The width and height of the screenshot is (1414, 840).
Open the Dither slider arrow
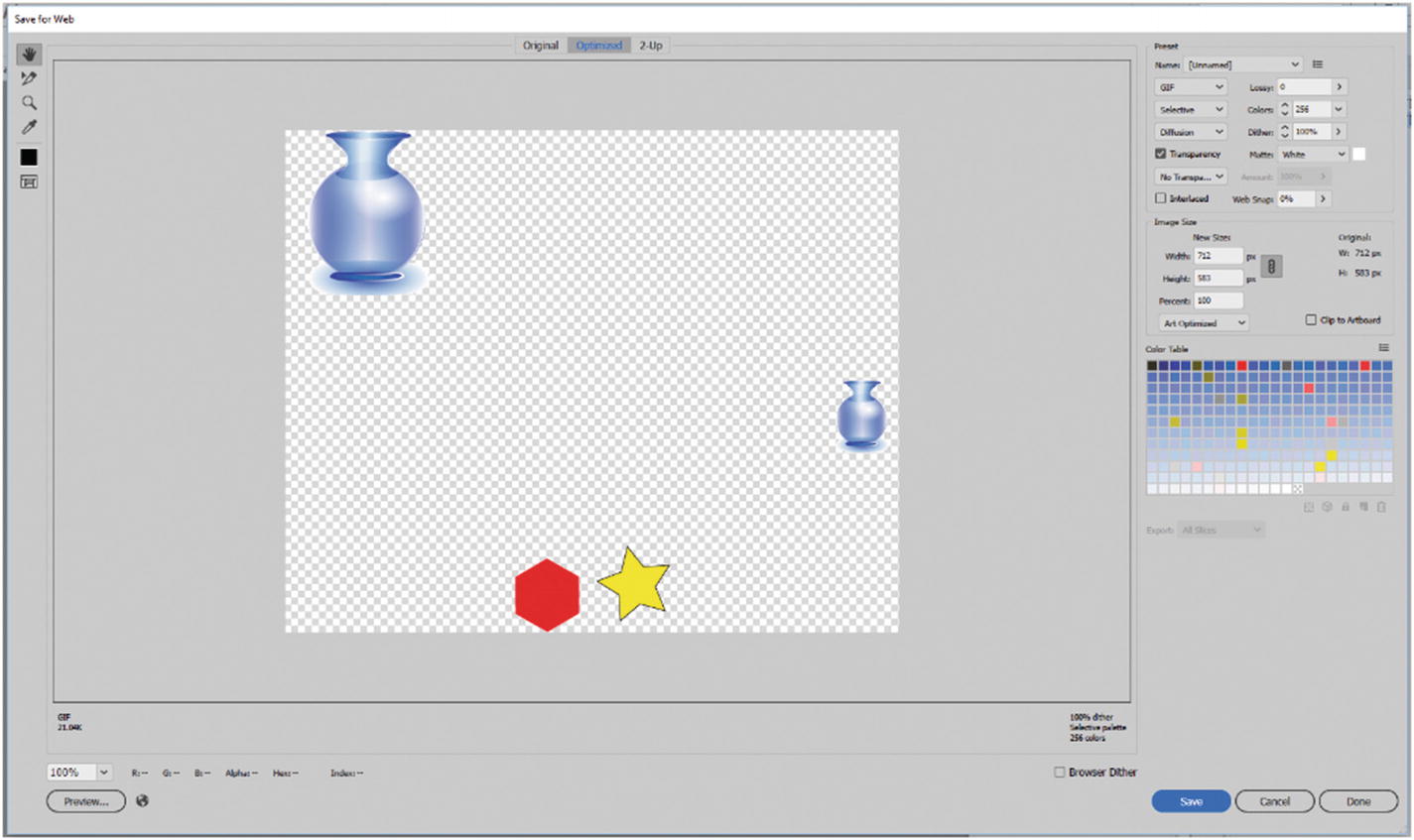click(1339, 132)
